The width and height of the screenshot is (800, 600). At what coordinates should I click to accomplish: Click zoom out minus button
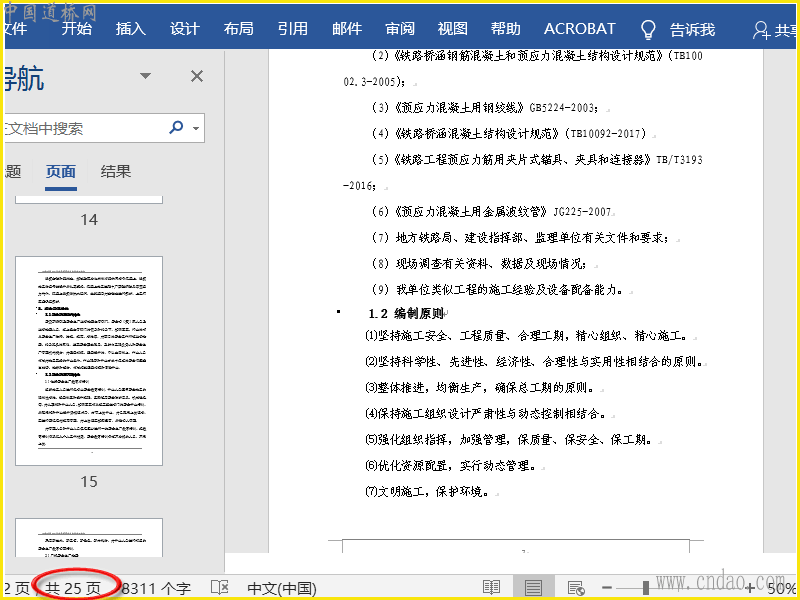tap(607, 588)
